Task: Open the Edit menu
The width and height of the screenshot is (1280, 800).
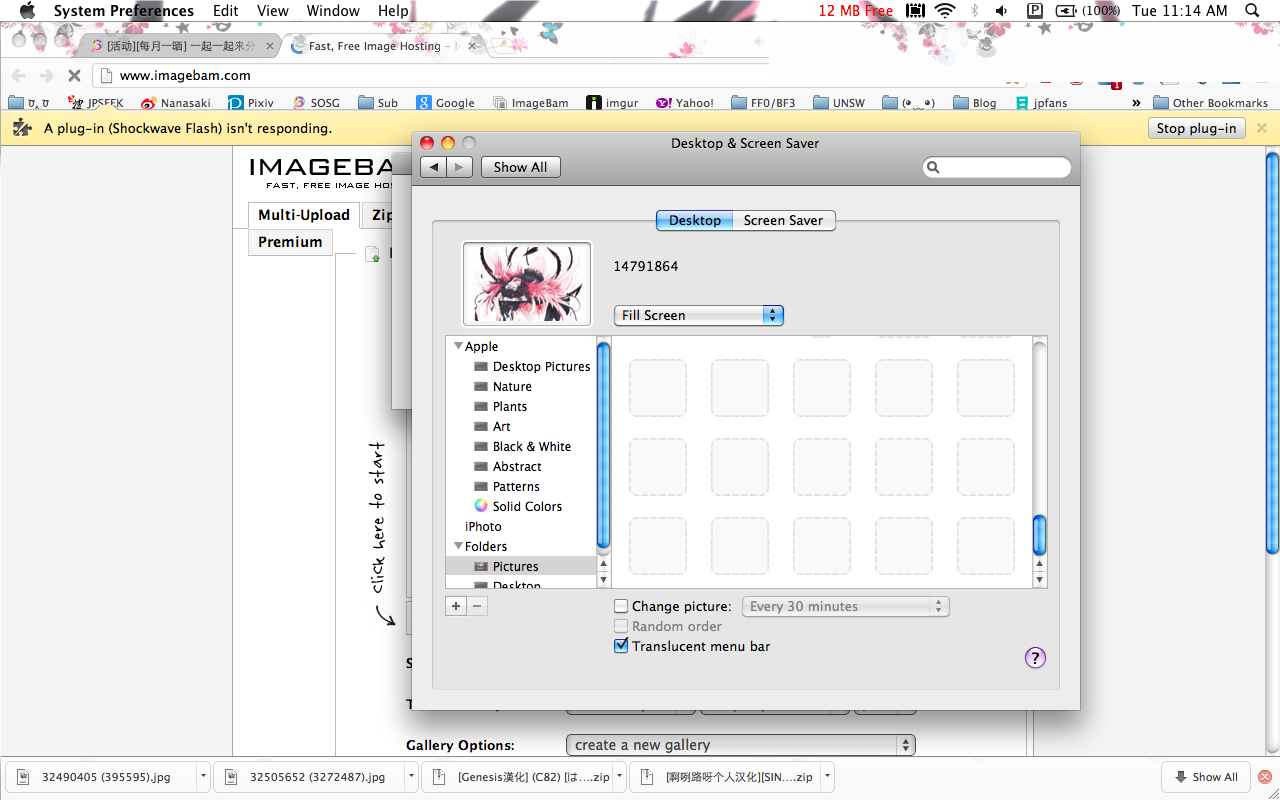Action: (226, 11)
